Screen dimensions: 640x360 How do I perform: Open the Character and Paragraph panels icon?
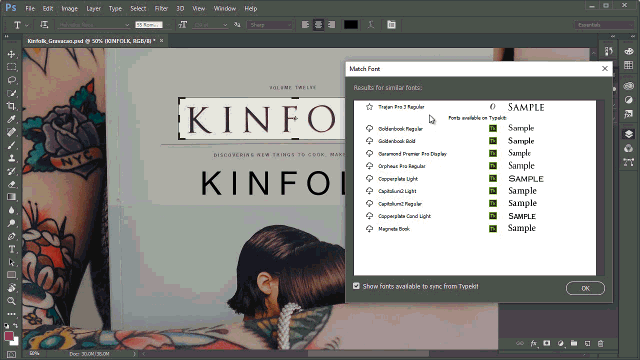[x=391, y=25]
